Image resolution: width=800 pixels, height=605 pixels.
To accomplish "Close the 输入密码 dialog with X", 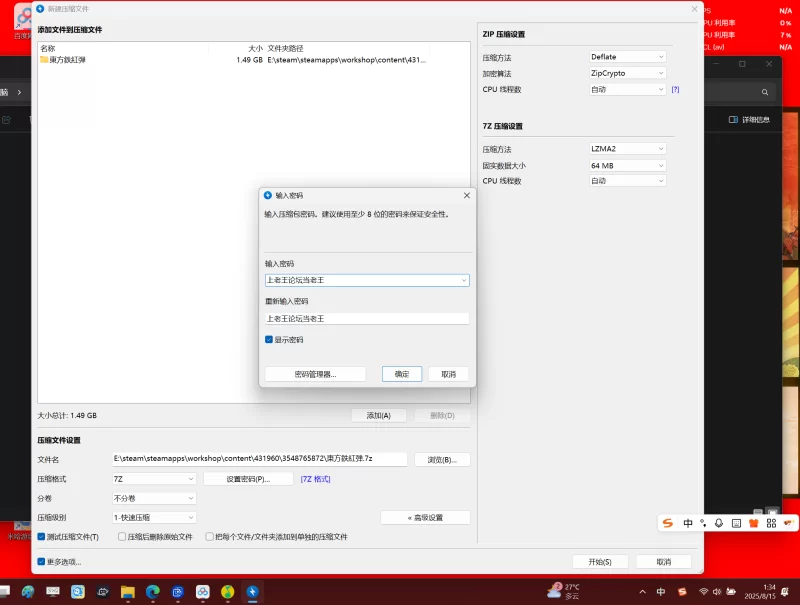I will pos(467,195).
